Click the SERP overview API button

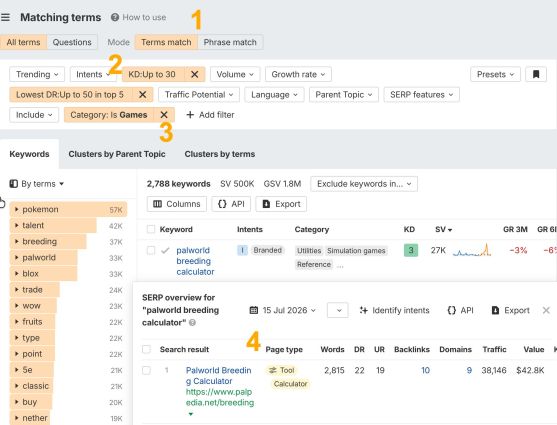[460, 310]
